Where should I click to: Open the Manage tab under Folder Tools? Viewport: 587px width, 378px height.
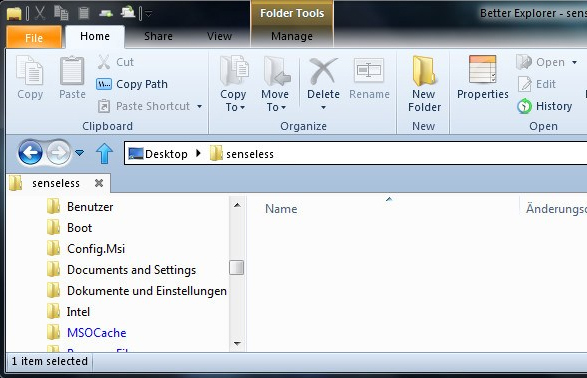tap(292, 36)
